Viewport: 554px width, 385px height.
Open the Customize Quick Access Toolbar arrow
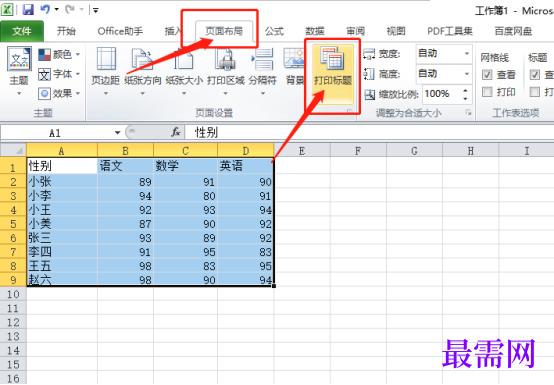pos(95,10)
